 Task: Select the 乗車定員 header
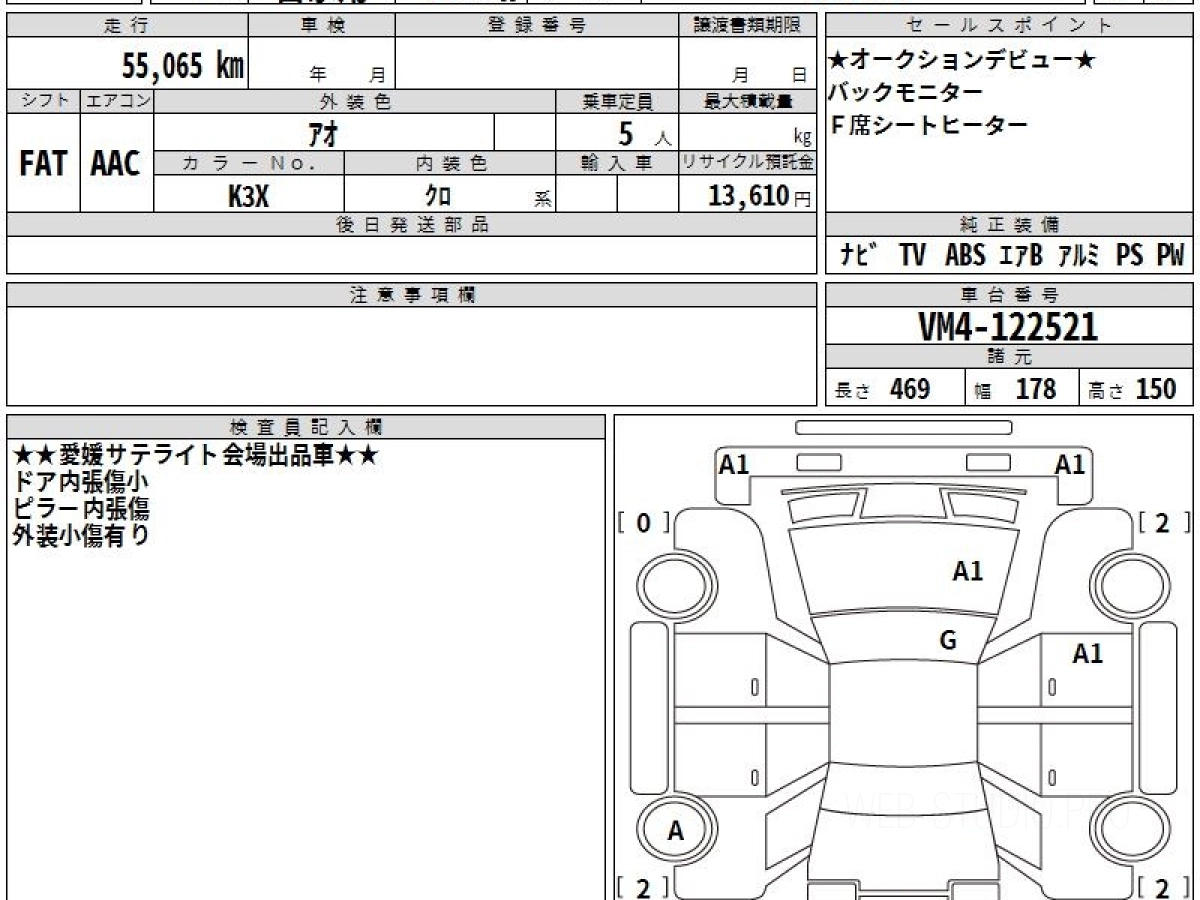pyautogui.click(x=616, y=101)
